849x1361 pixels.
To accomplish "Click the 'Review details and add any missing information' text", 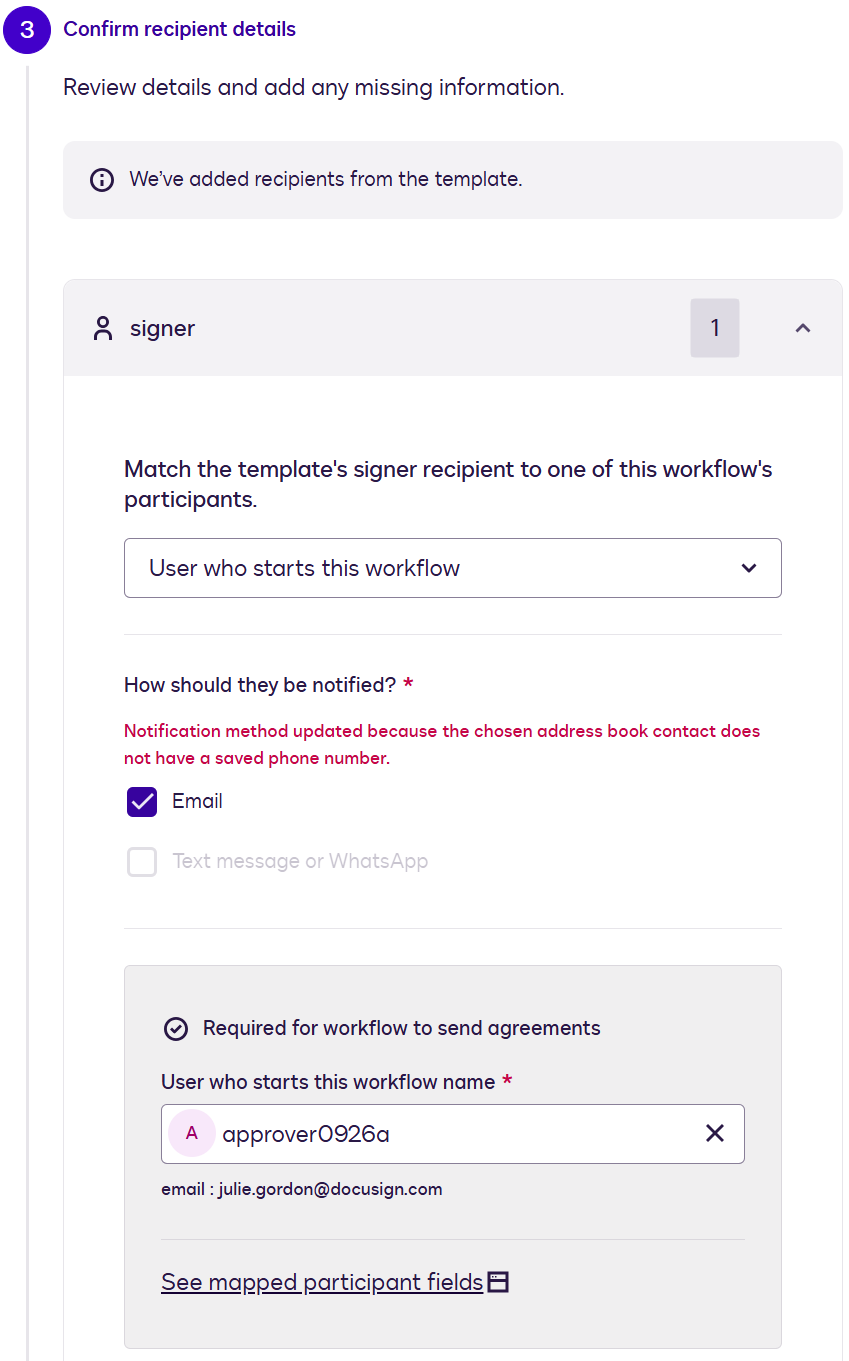I will point(314,88).
